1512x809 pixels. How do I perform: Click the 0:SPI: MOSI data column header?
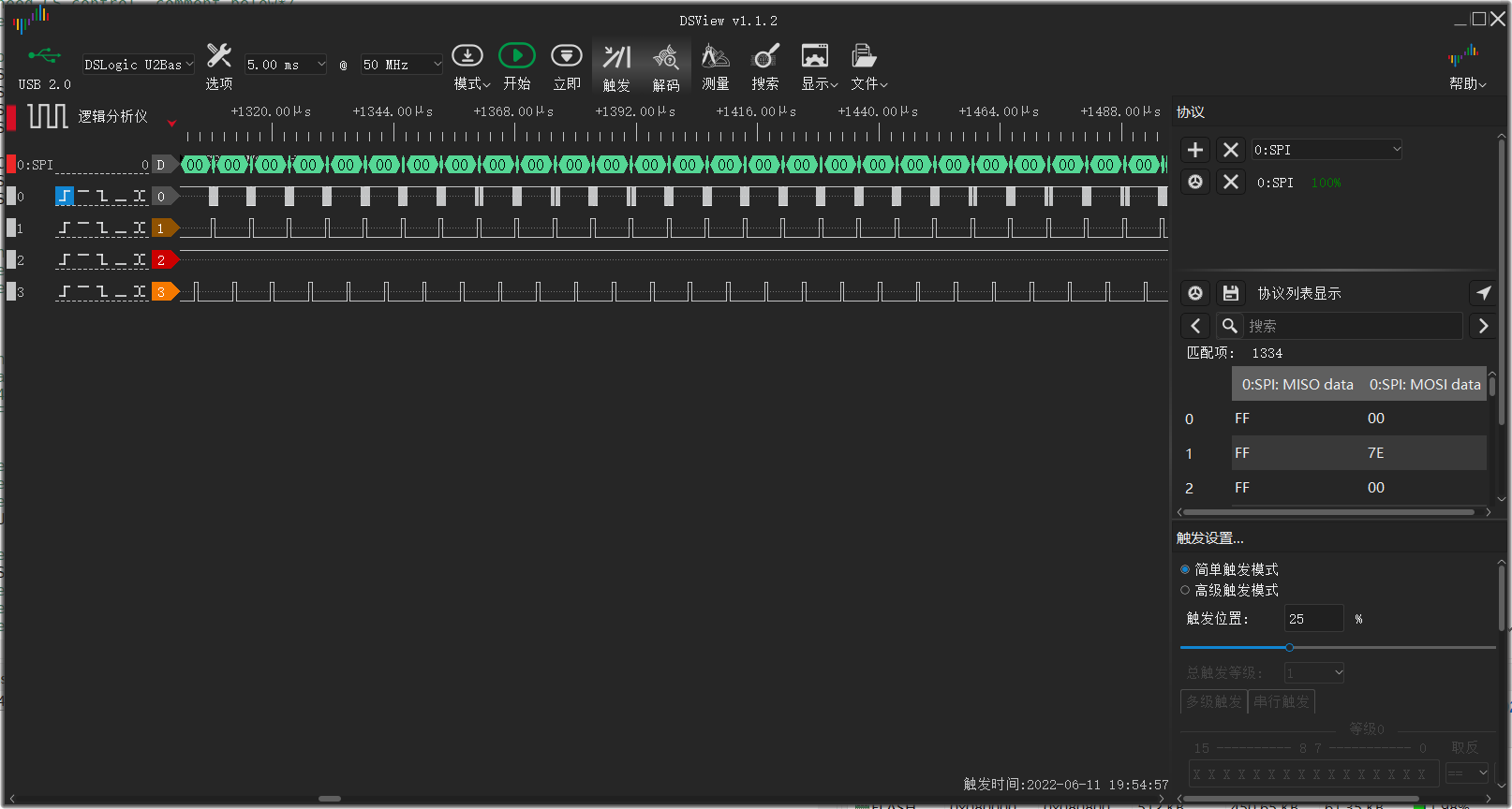[1425, 384]
